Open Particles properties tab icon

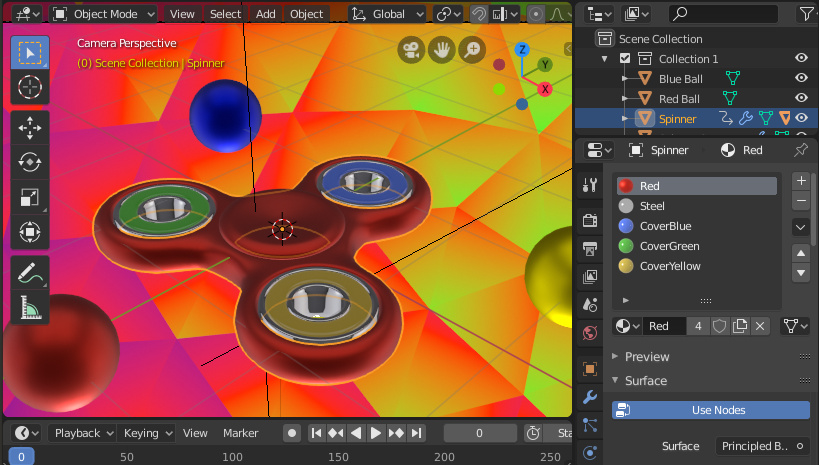pyautogui.click(x=590, y=425)
